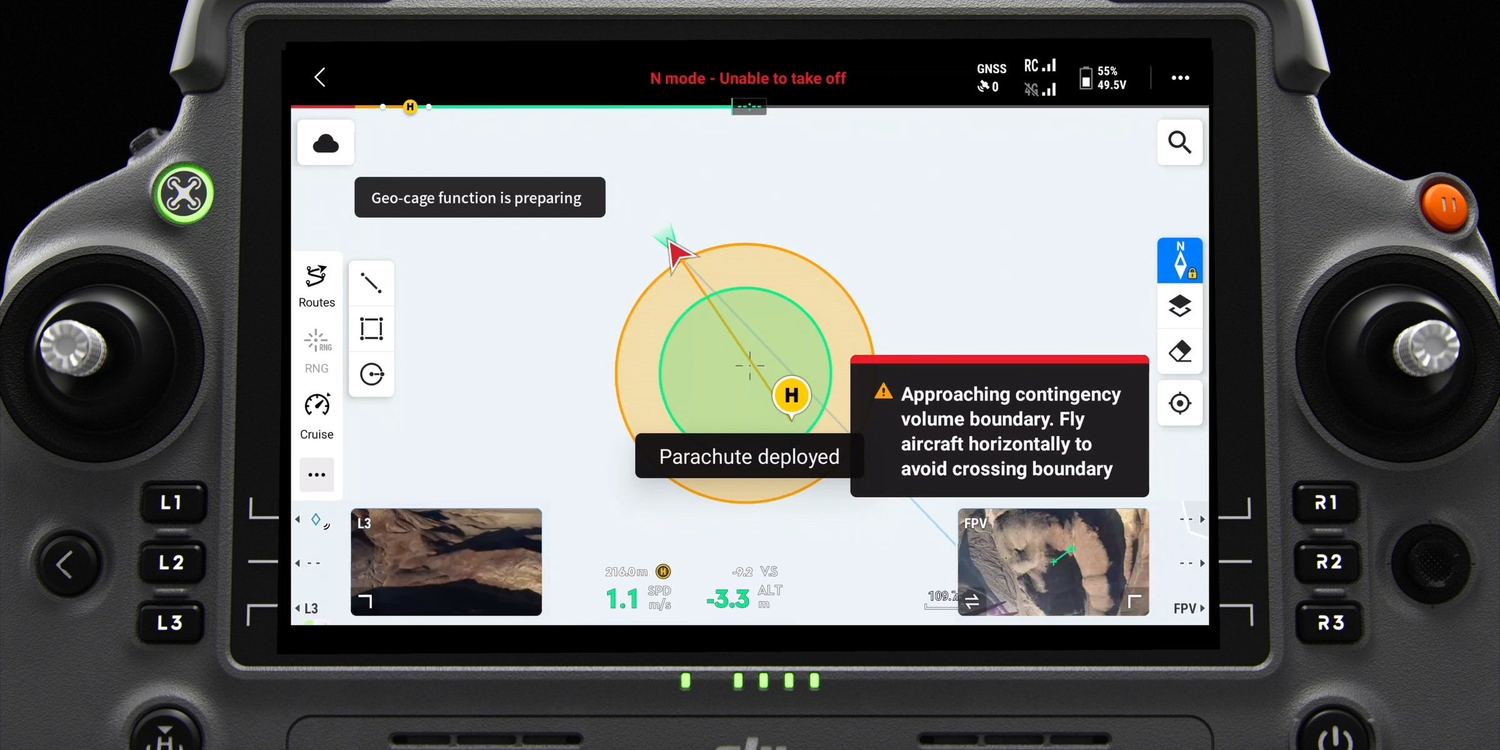Open the FPV camera view thumbnail
The height and width of the screenshot is (750, 1500).
(1053, 562)
